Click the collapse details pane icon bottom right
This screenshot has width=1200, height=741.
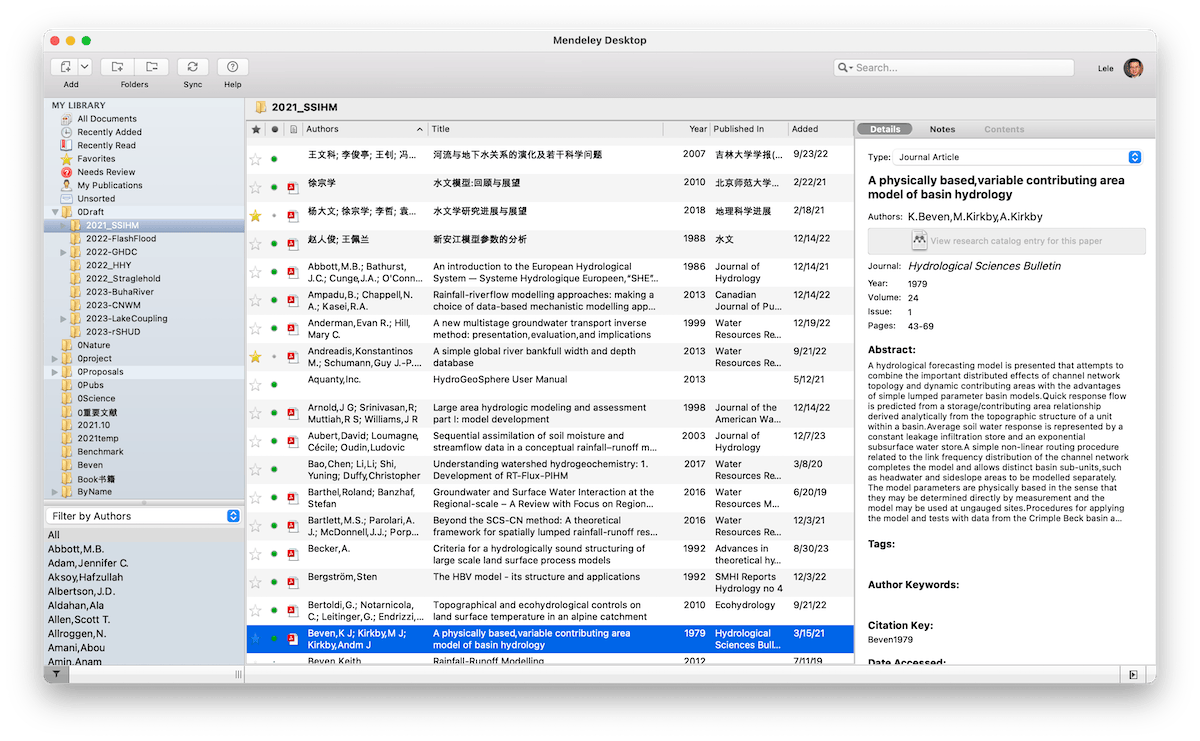click(1132, 675)
